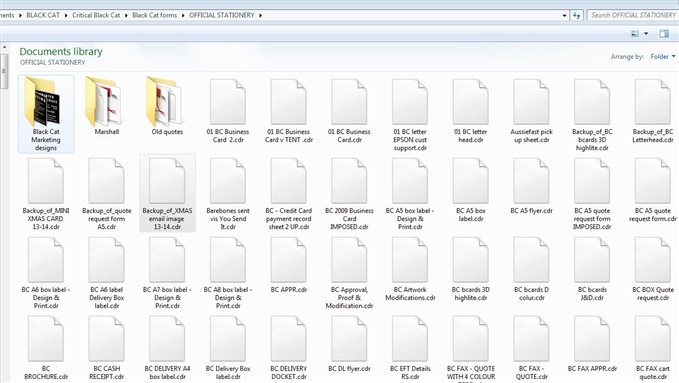This screenshot has width=679, height=383.
Task: Select BC A5 quote request form IMPOSED.cdr
Action: point(592,194)
